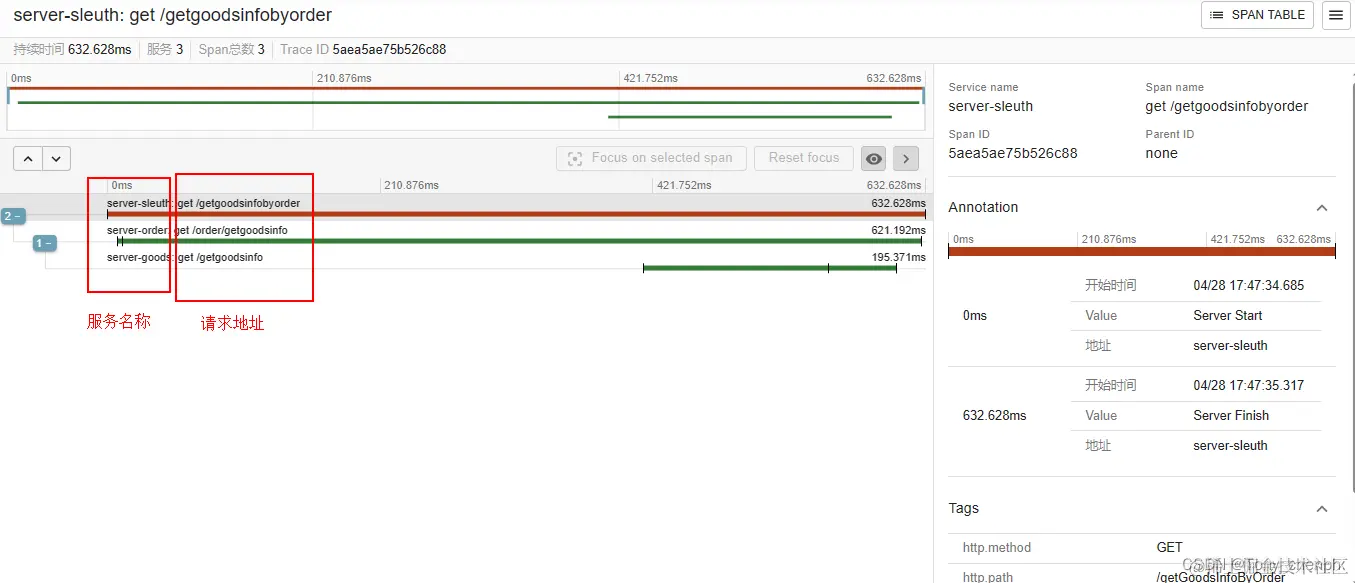Open the hamburger menu beside SPAN TABLE
Viewport: 1355px width, 583px height.
[x=1335, y=15]
